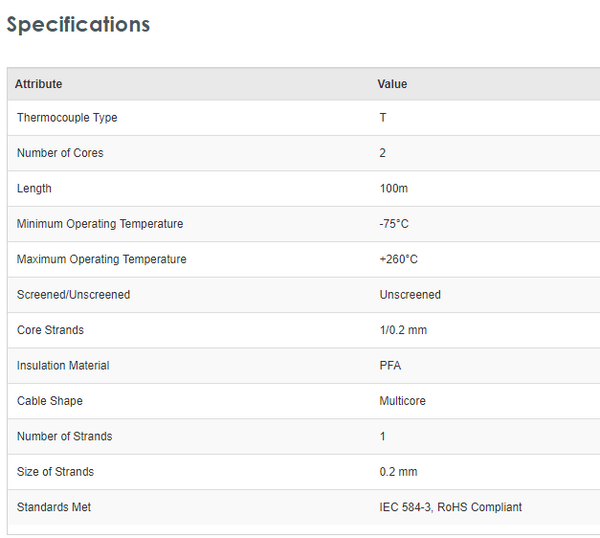Viewport: 600px width, 538px height.
Task: Click the Value column header
Action: [x=392, y=84]
